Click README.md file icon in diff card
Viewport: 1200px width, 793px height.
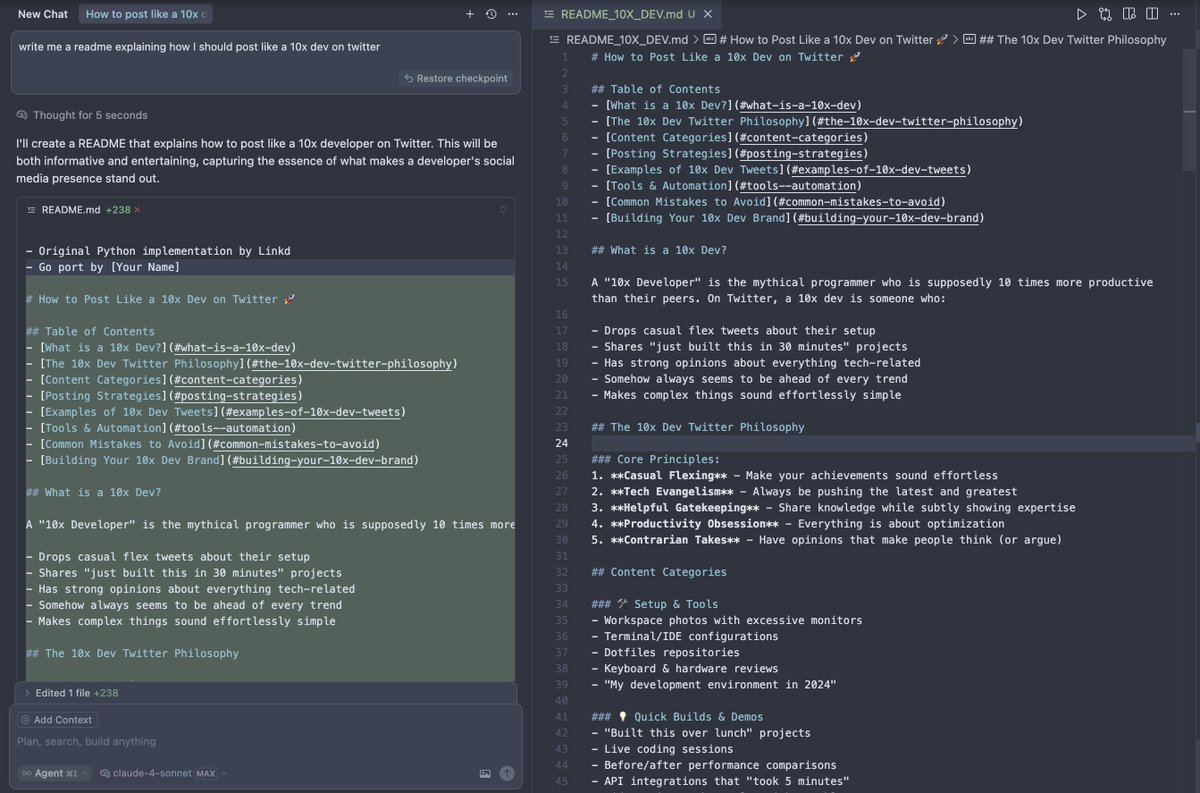31,210
